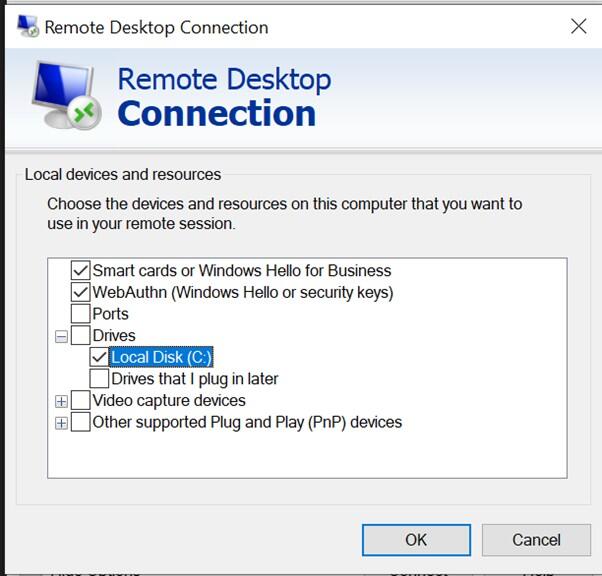This screenshot has height=576, width=602.
Task: Collapse the Drives tree node
Action: (x=61, y=337)
